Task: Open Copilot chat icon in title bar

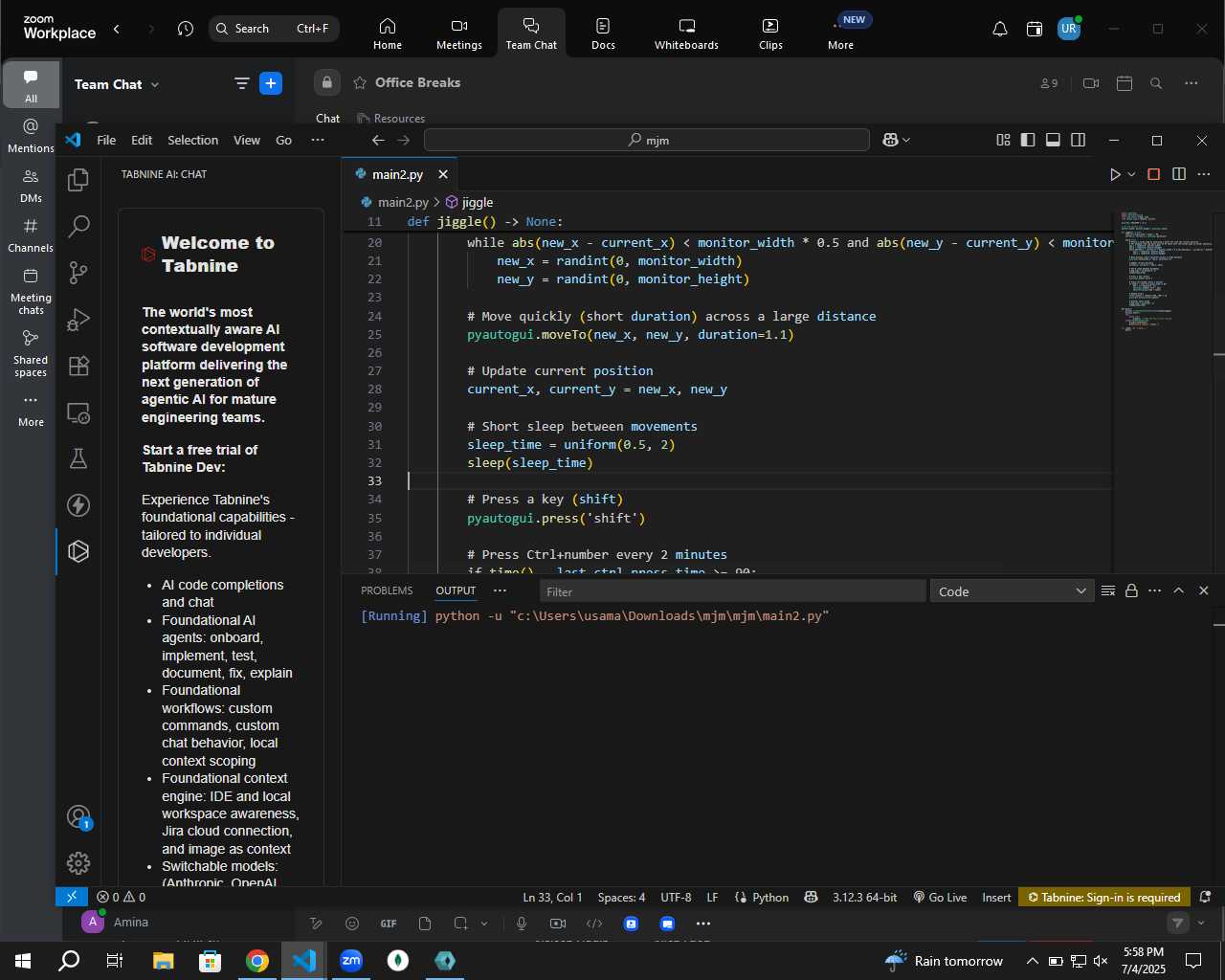Action: [x=890, y=140]
